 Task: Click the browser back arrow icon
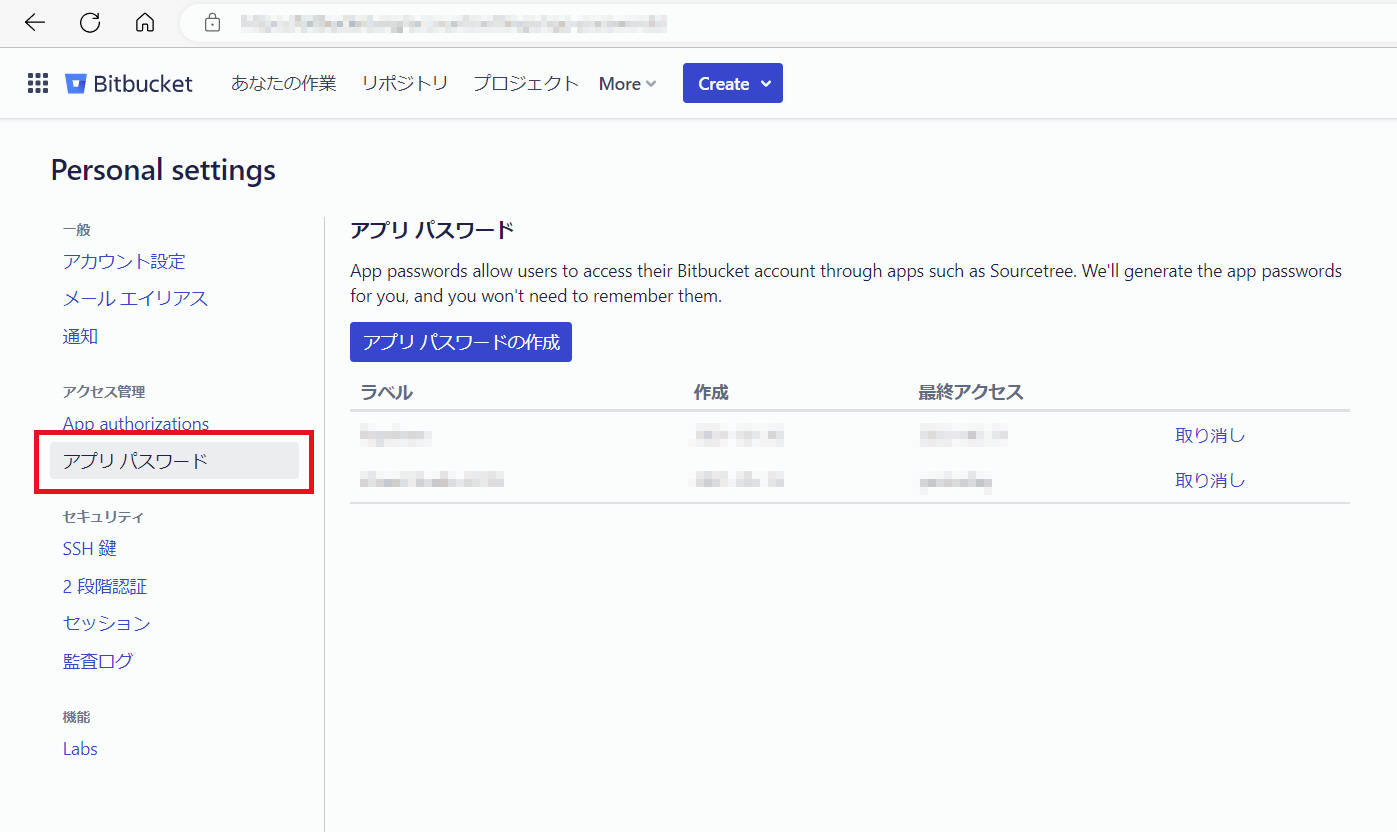(x=34, y=22)
